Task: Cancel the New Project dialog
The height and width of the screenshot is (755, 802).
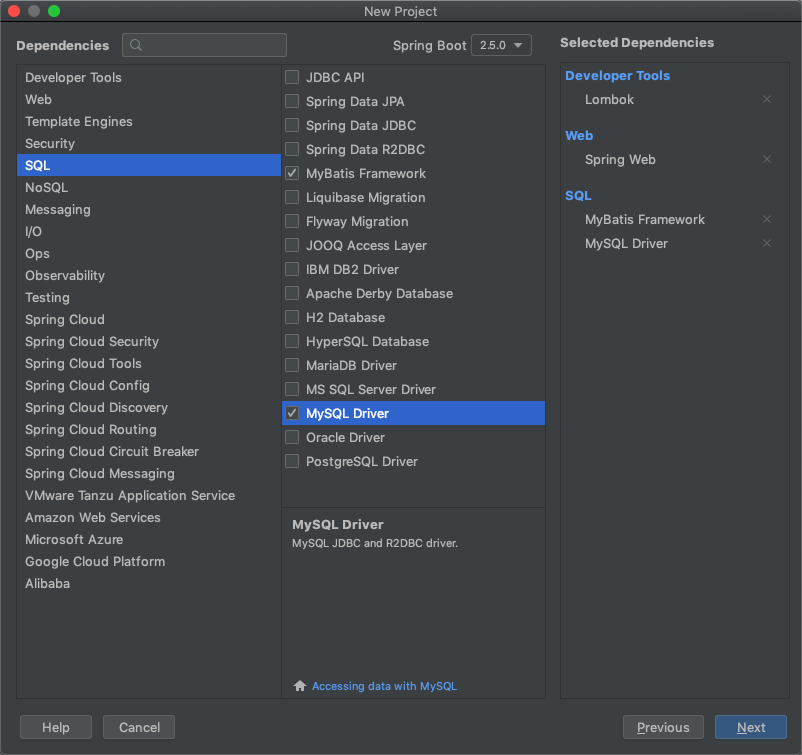Action: pos(139,727)
